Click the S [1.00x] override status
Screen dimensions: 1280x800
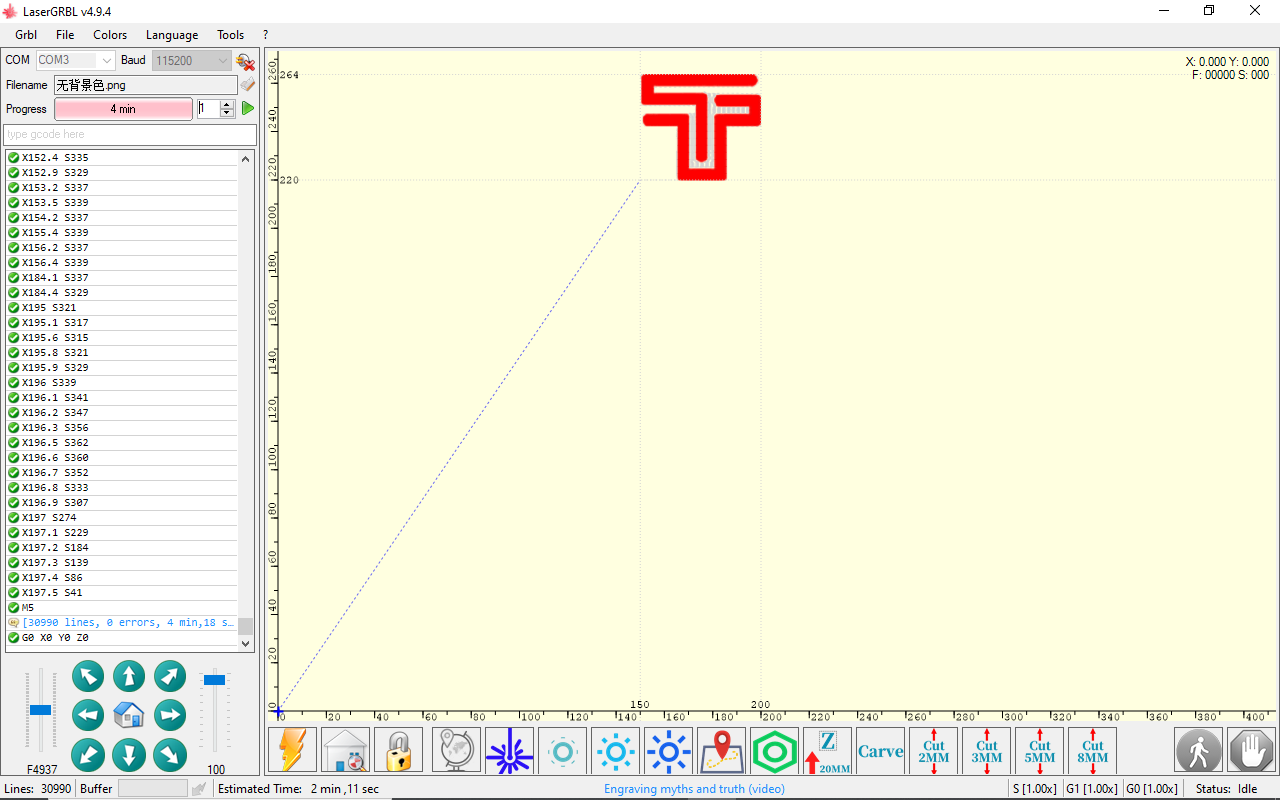pos(1034,789)
